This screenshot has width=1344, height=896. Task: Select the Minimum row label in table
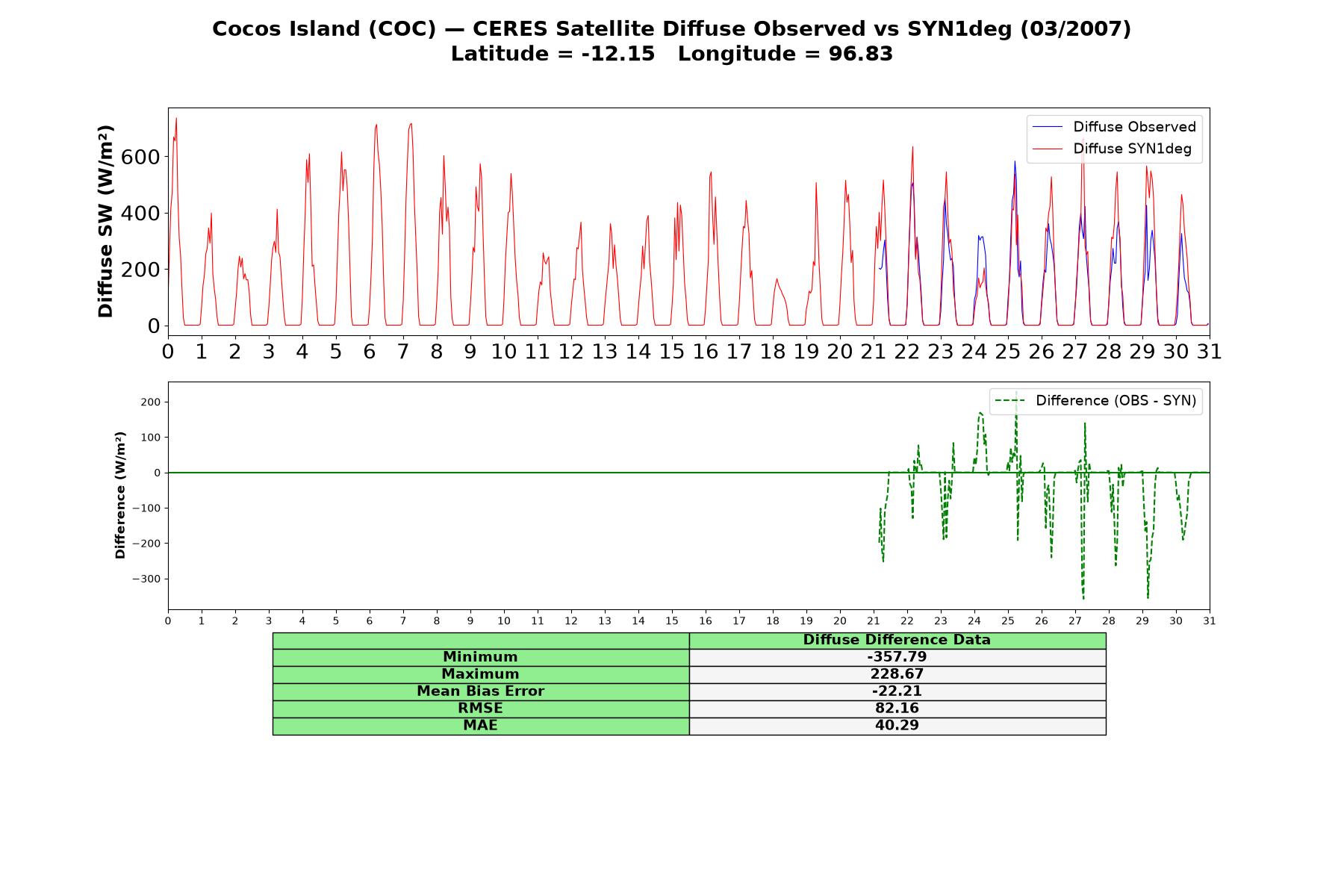pyautogui.click(x=480, y=657)
